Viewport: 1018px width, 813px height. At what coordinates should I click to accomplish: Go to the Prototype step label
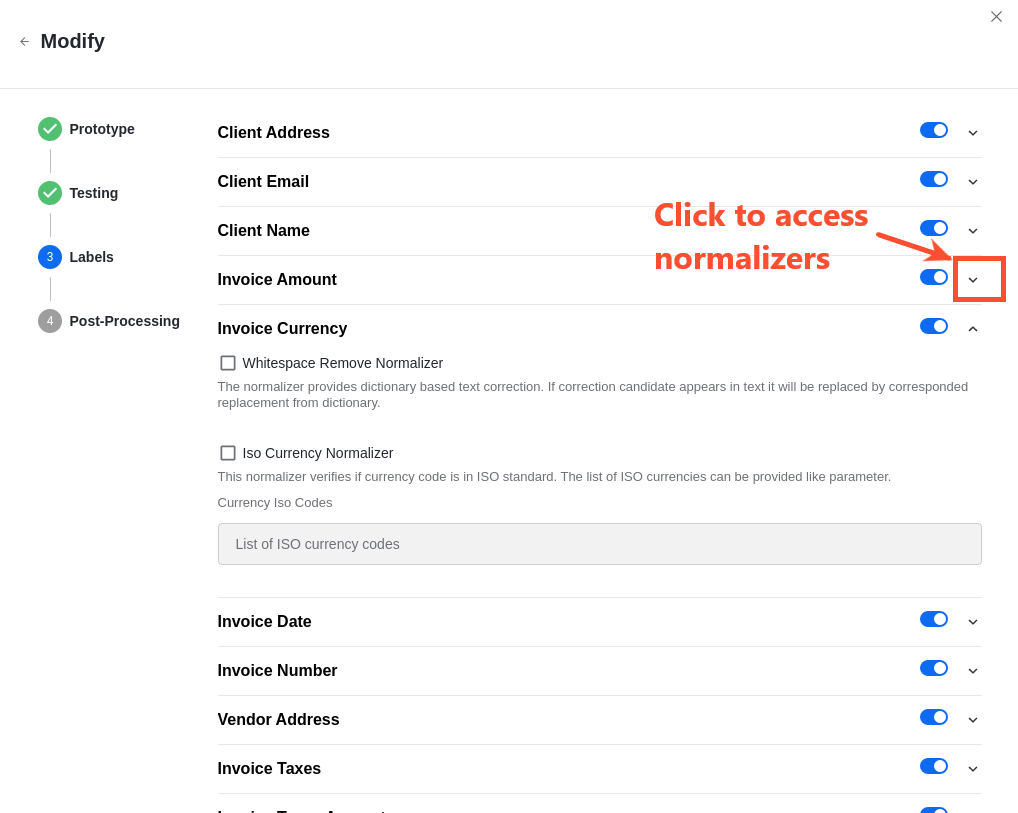click(102, 129)
